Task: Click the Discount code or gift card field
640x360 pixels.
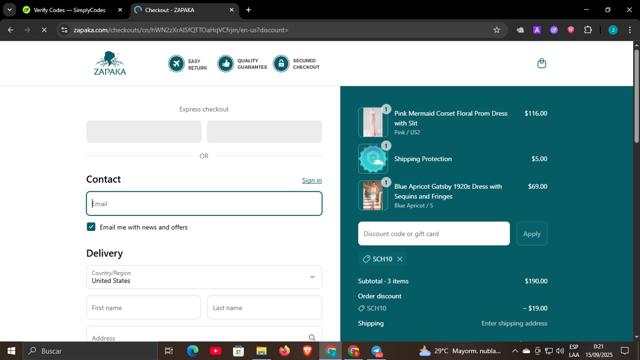Action: tap(434, 233)
